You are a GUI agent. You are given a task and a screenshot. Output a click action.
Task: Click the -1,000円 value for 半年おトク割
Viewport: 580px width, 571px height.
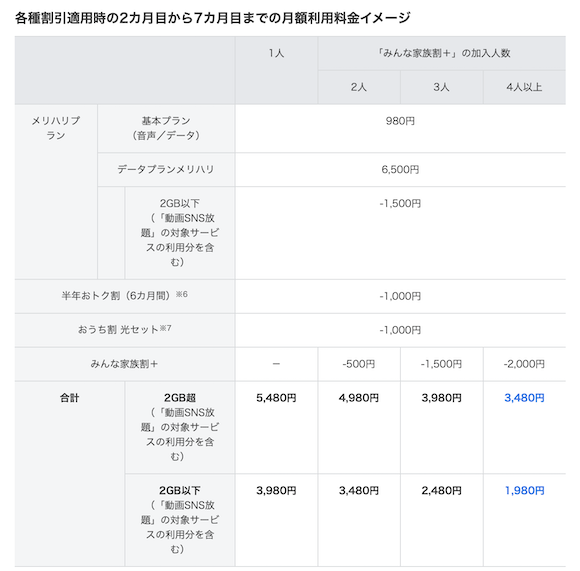400,296
